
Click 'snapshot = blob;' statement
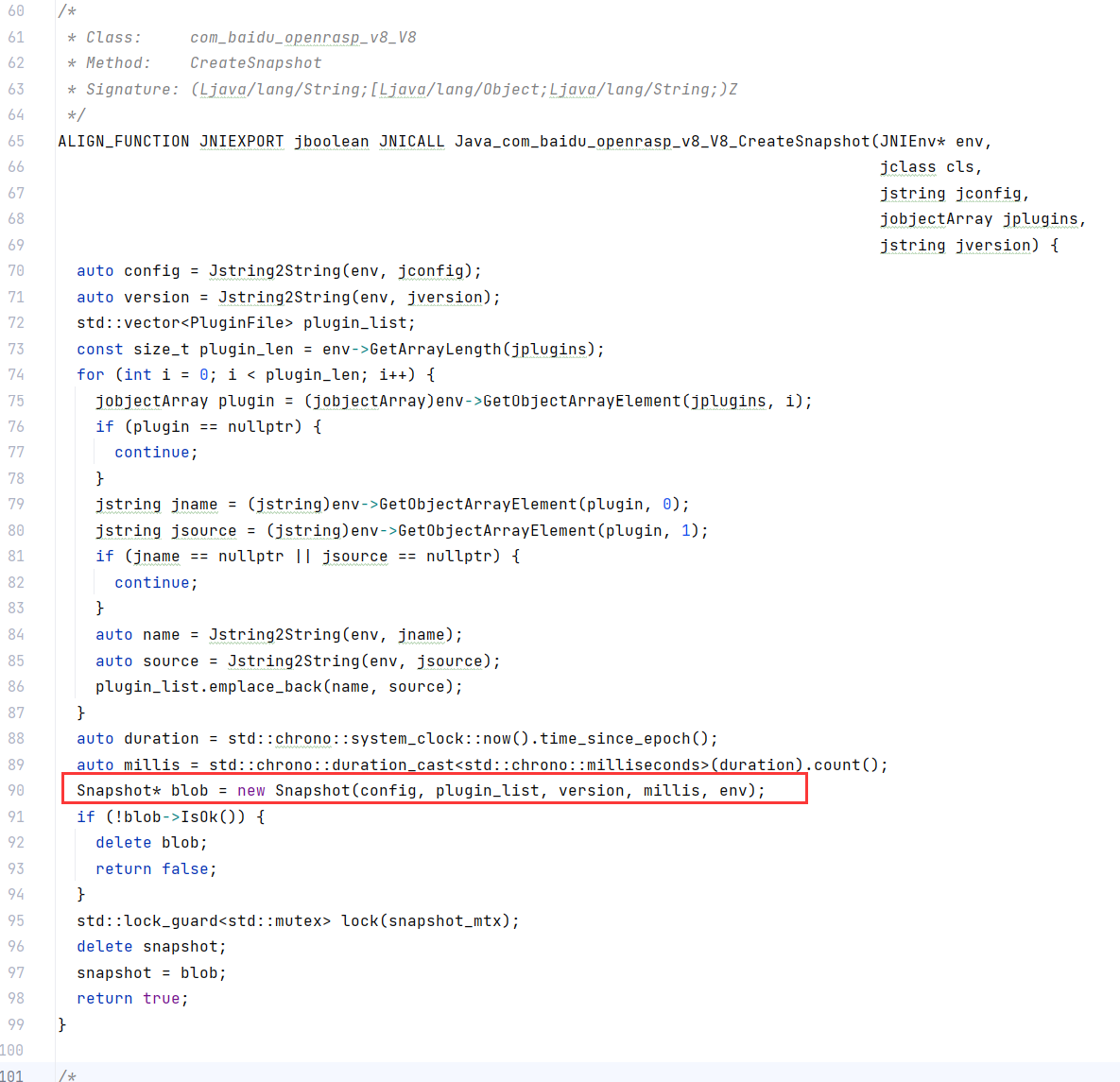(x=151, y=972)
